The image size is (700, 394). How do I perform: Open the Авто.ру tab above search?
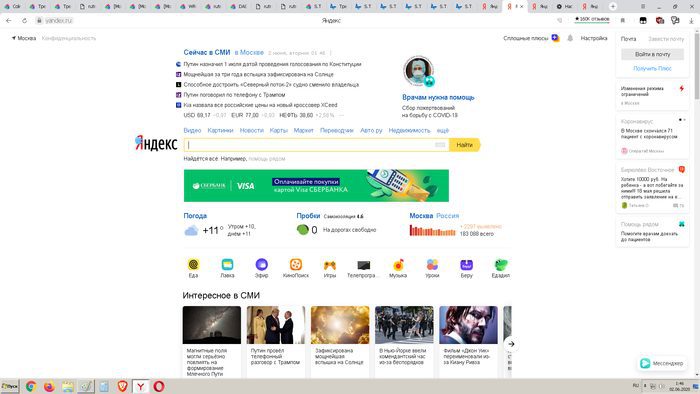pos(371,130)
